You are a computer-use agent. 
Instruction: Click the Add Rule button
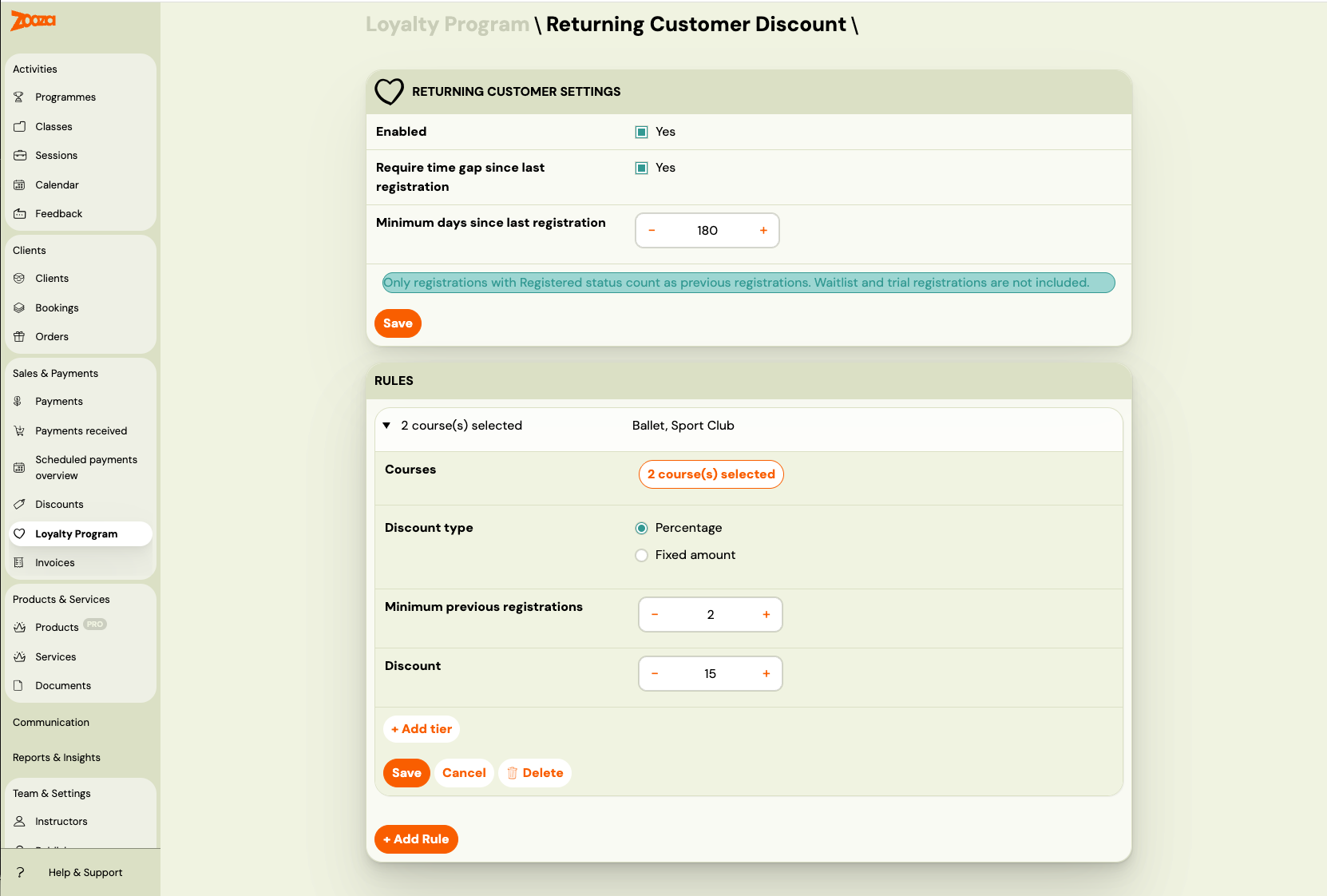(x=416, y=839)
